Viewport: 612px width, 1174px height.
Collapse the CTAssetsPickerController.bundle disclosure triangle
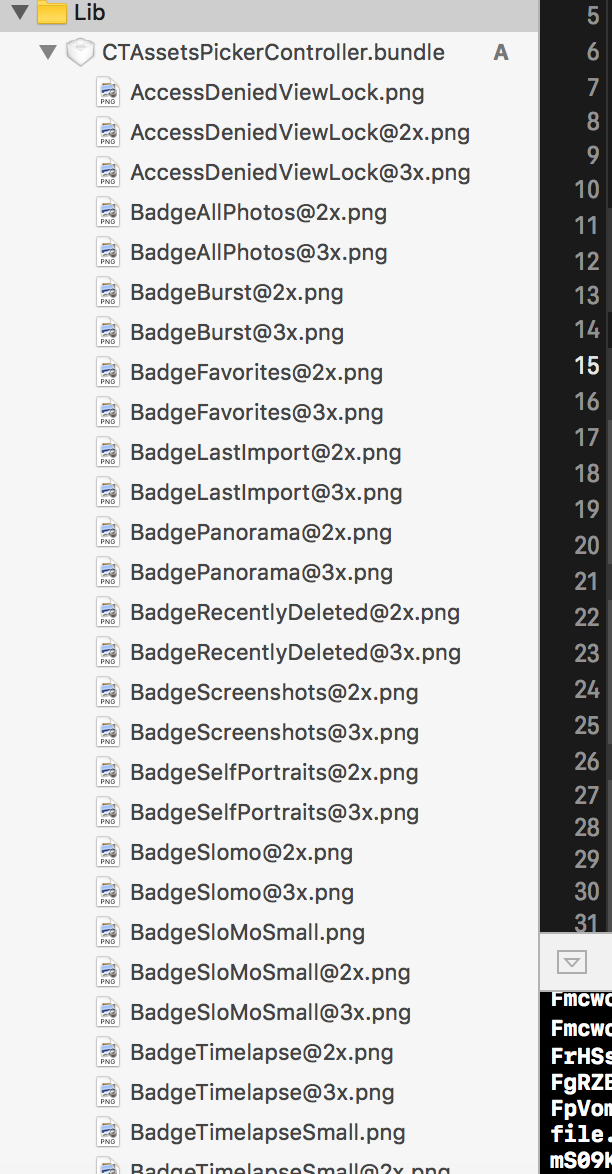coord(47,52)
